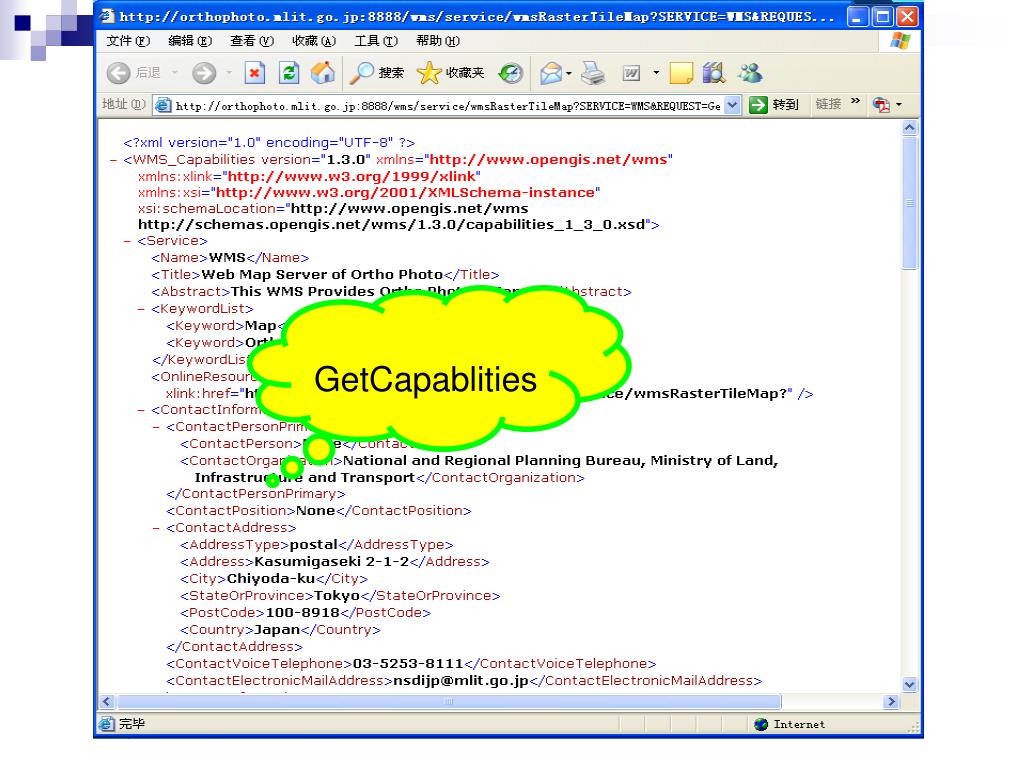Click the Refresh page icon
1024x768 pixels.
pos(289,73)
